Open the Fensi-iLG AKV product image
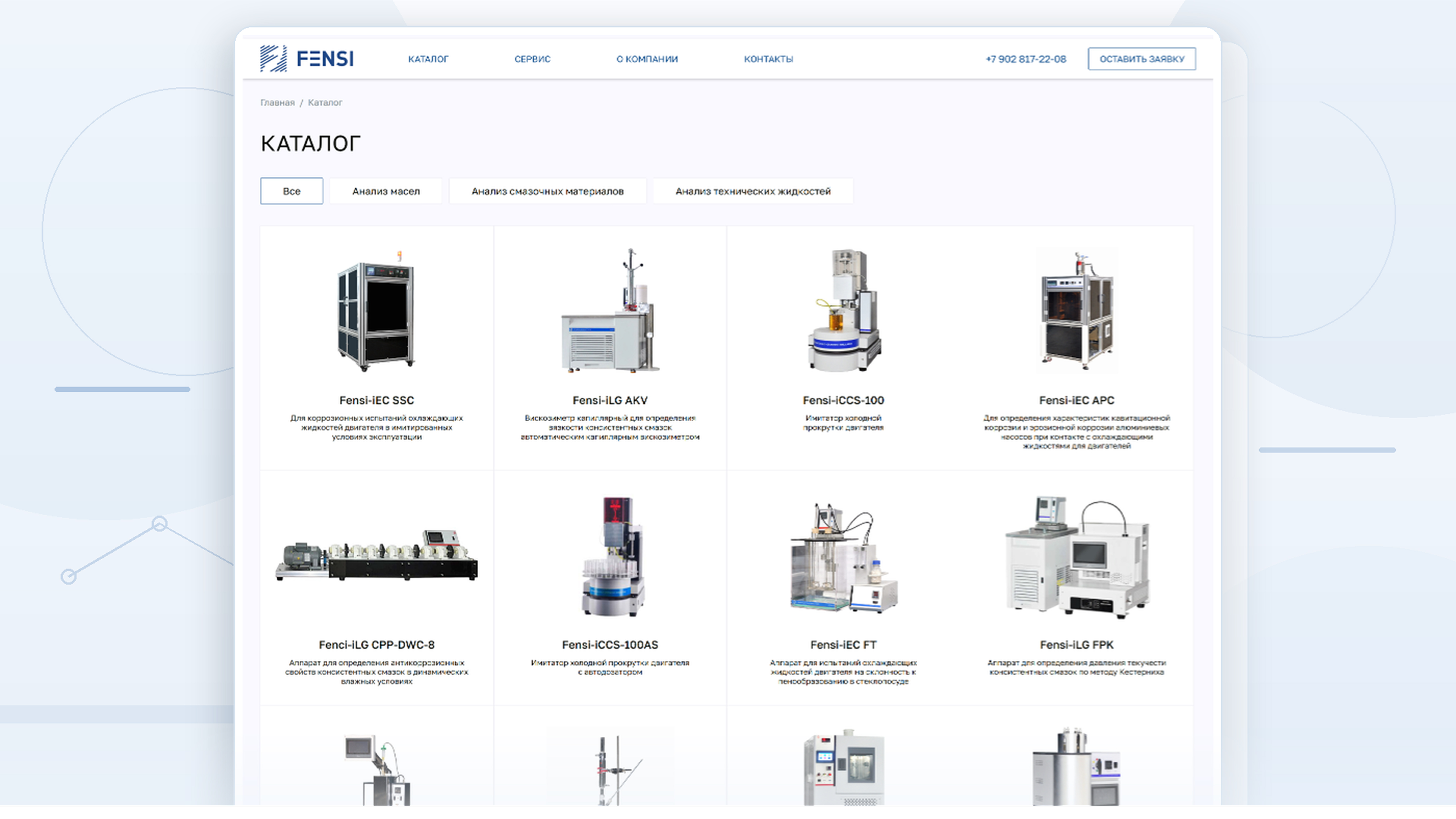Screen dimensions: 1456x819 tap(610, 311)
